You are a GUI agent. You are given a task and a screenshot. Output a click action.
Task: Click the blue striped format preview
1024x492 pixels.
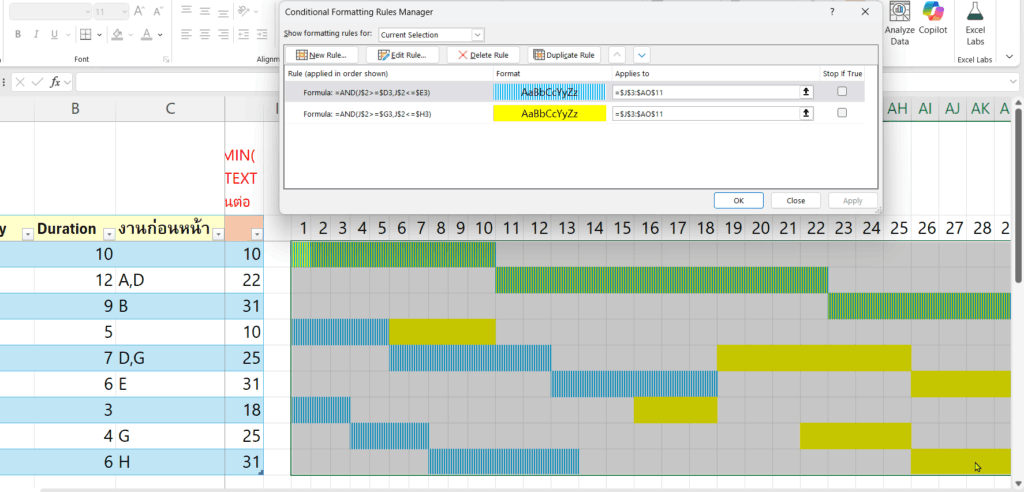pos(549,92)
